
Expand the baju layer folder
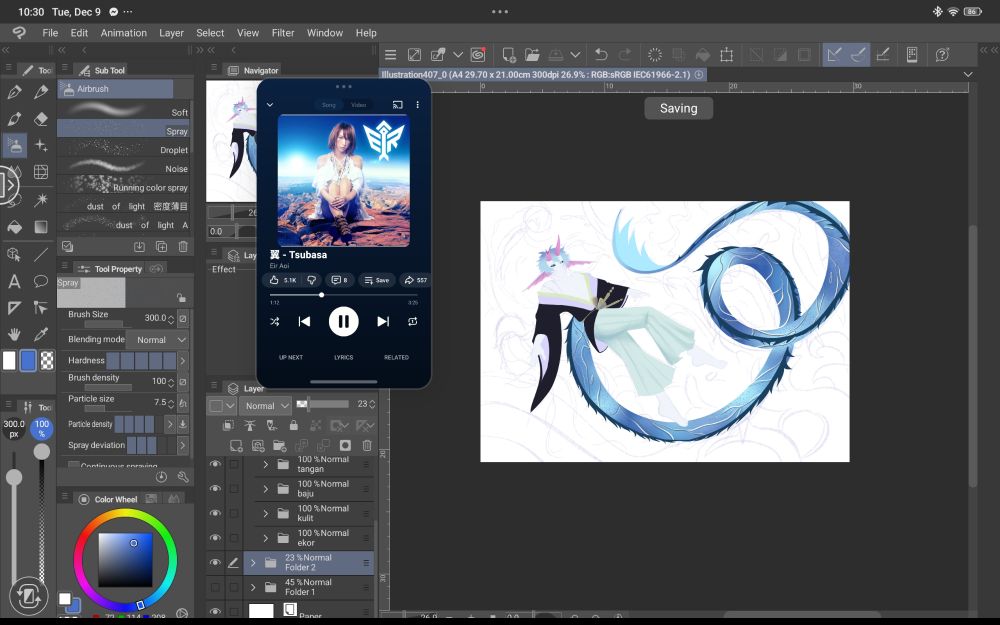coord(266,489)
